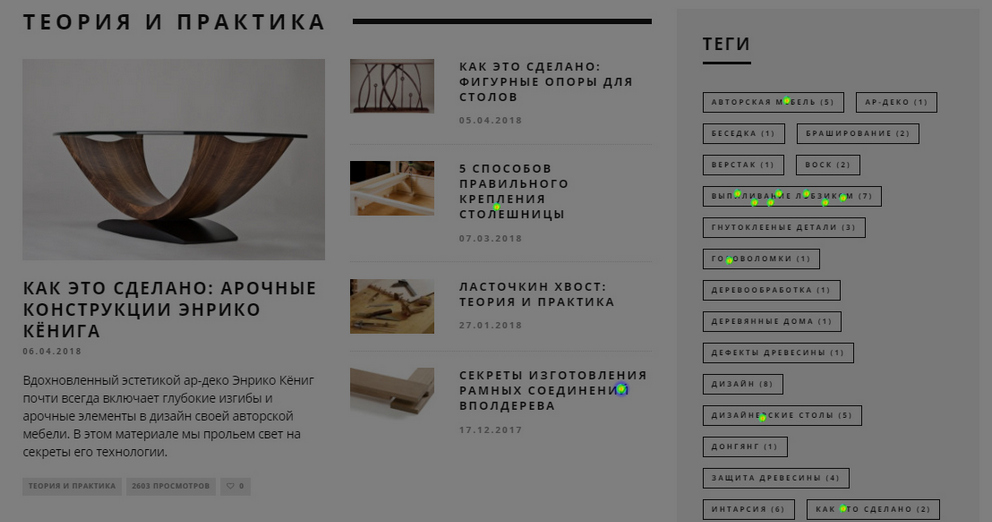
Task: Open the dovetail tools thumbnail
Action: [x=392, y=306]
